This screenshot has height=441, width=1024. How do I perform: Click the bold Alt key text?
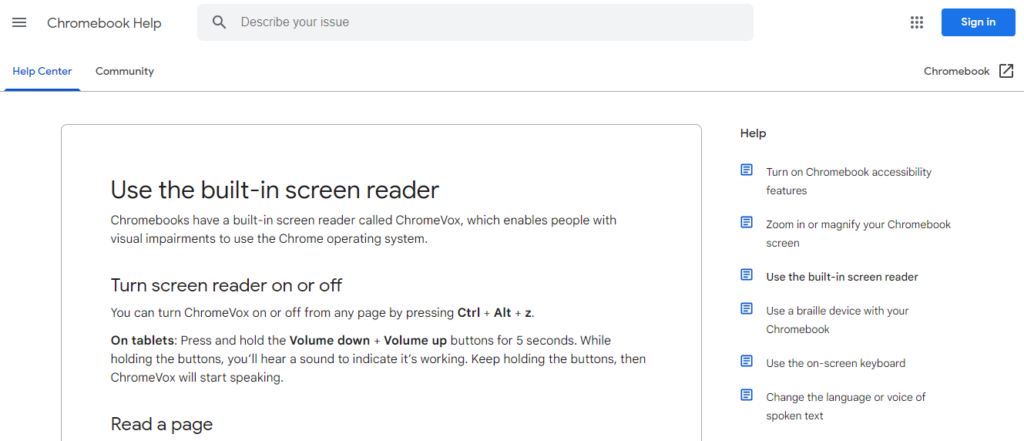pos(502,312)
